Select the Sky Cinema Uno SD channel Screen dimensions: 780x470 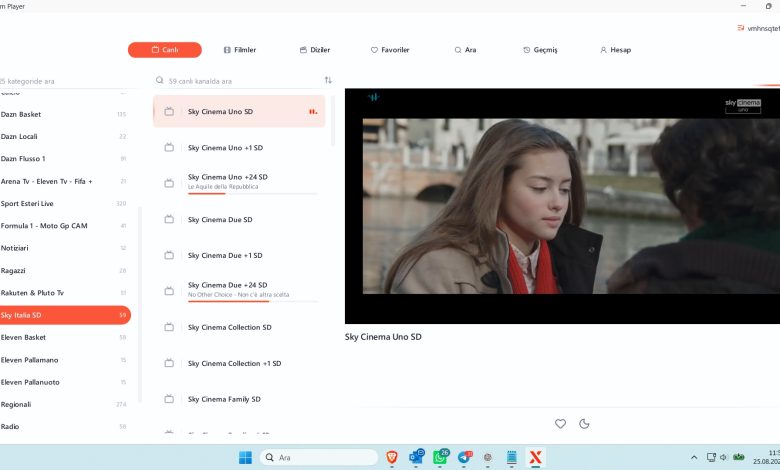coord(239,111)
